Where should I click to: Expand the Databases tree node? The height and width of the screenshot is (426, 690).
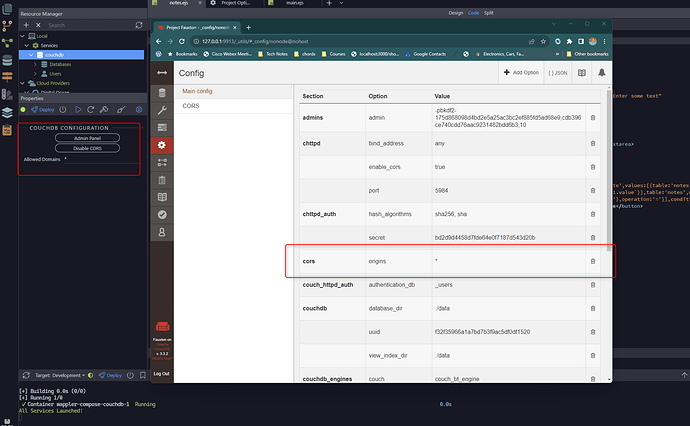tap(35, 64)
